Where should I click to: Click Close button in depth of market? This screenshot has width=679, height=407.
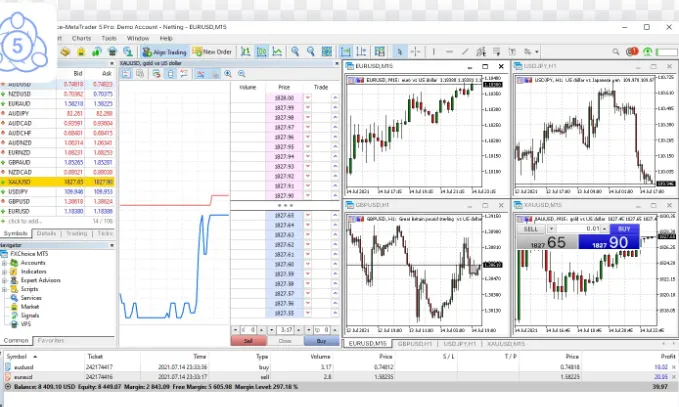coord(285,341)
